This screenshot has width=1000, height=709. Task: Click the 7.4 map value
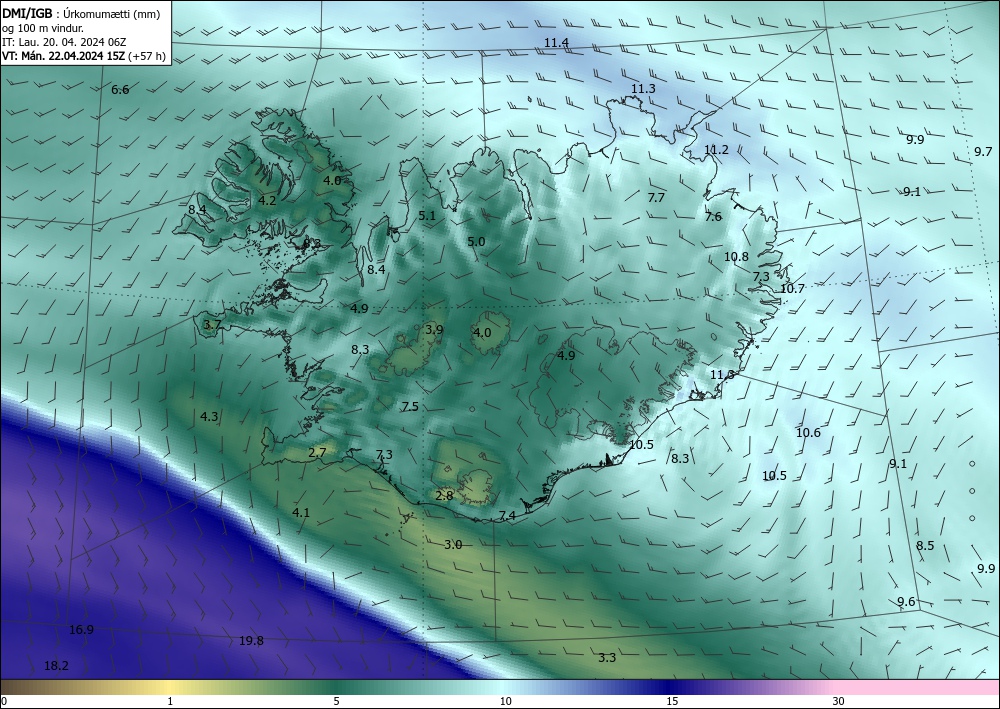[507, 516]
